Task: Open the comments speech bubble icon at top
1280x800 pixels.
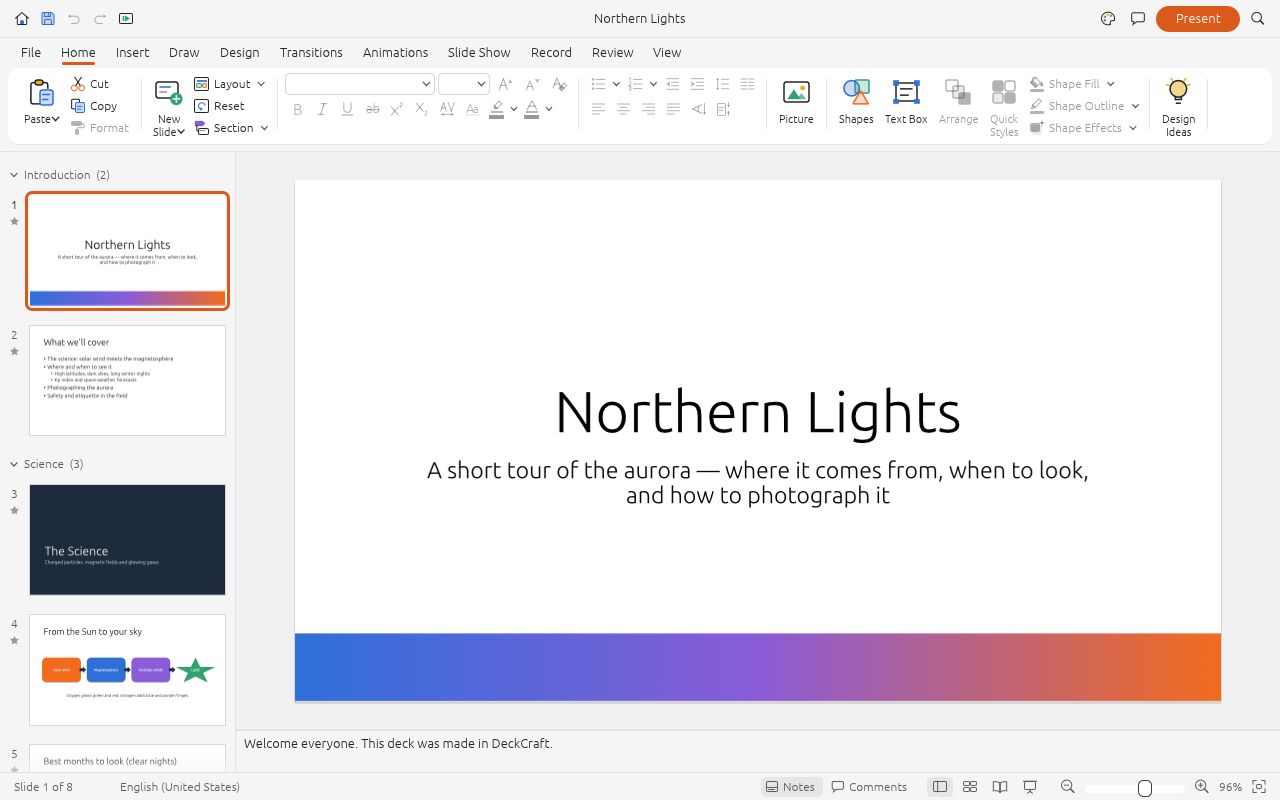Action: coord(1138,18)
